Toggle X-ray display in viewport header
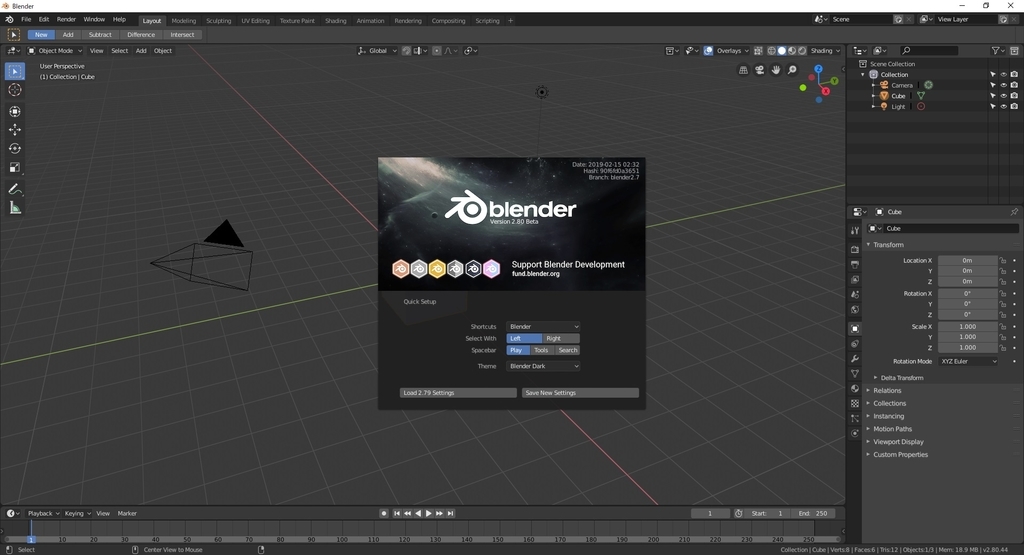Screen dimensions: 1024x555 (758, 50)
